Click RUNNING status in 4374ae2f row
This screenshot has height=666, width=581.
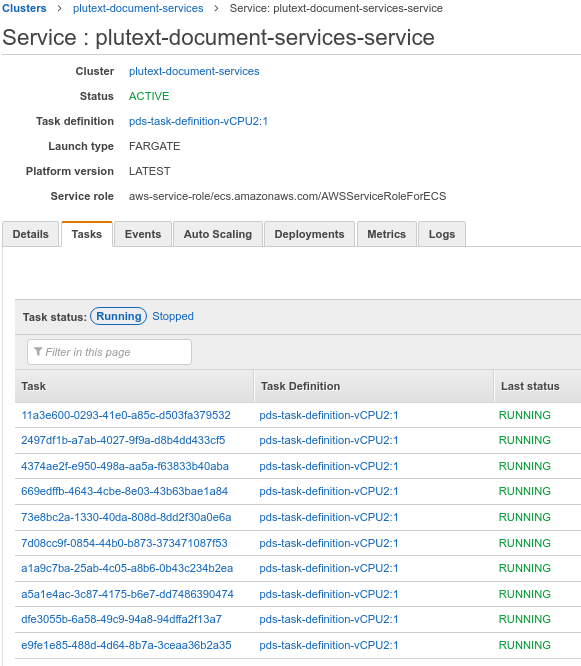(x=525, y=466)
